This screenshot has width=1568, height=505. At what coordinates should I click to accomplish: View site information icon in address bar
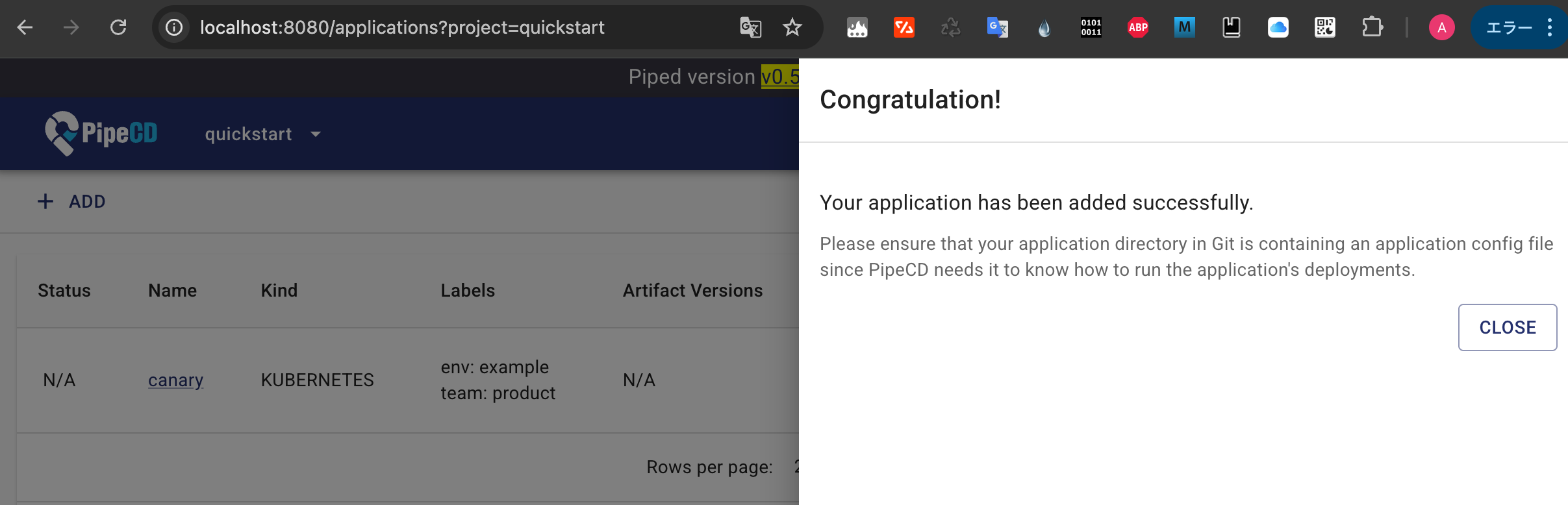click(174, 27)
